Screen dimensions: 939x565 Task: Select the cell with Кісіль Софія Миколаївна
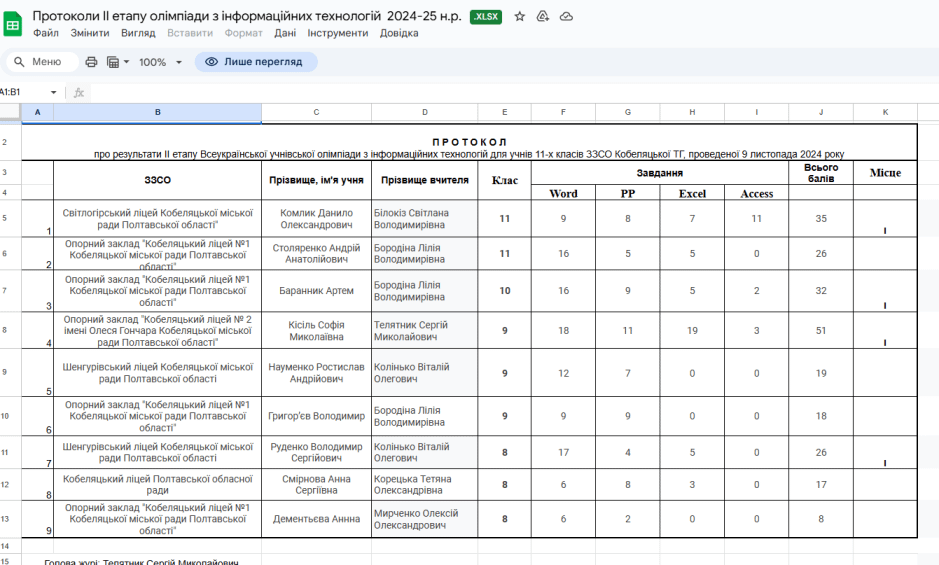pos(316,330)
